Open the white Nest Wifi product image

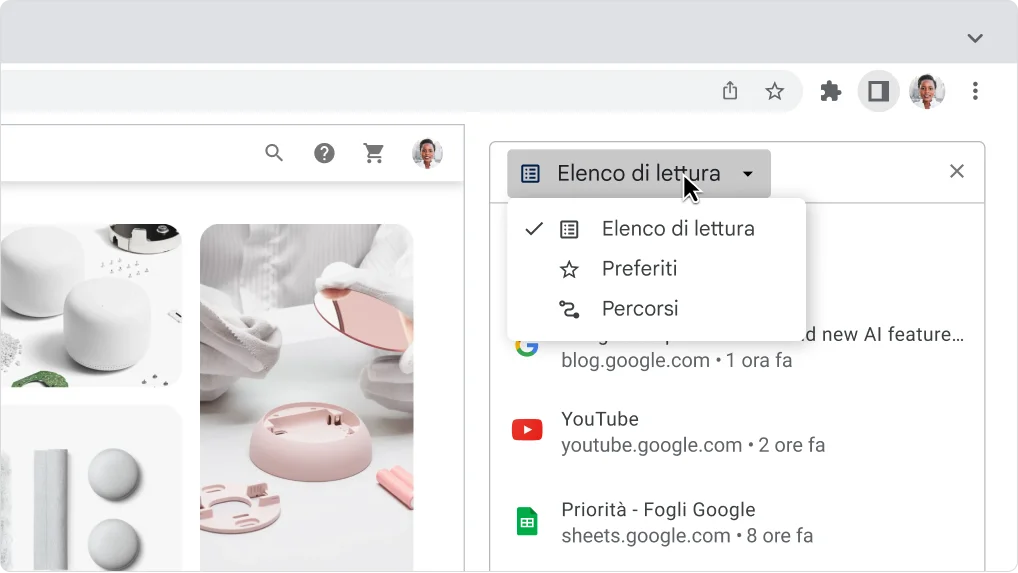91,306
